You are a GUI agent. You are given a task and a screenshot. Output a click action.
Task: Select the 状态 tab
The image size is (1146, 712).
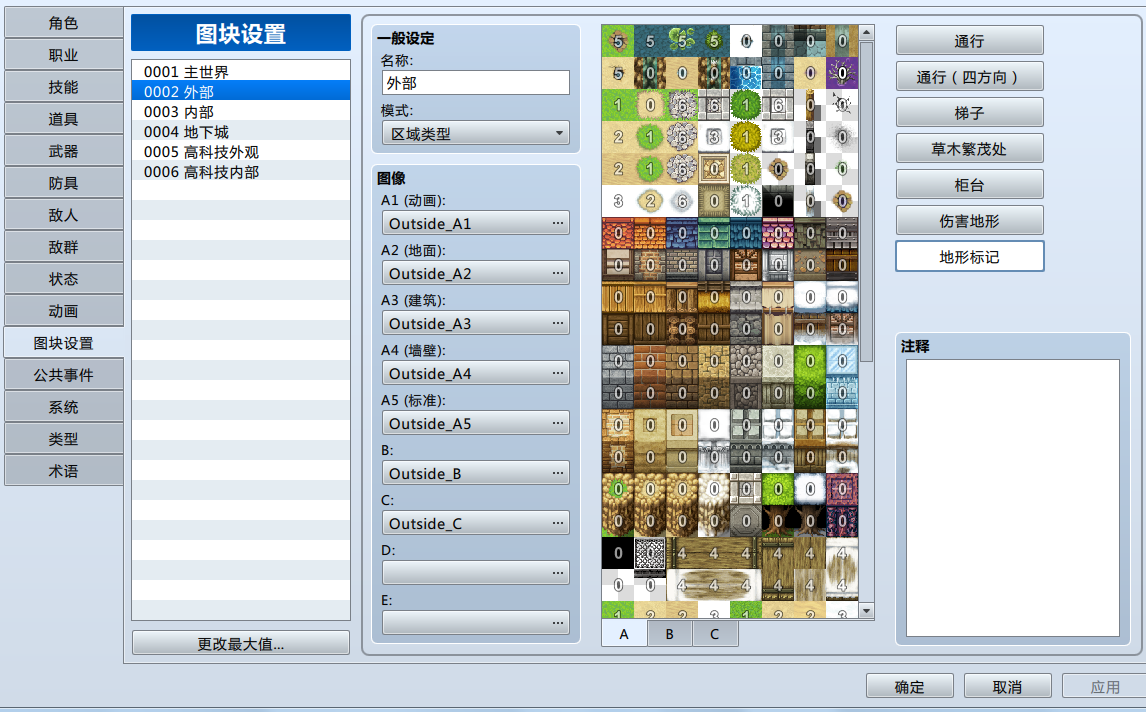coord(64,279)
